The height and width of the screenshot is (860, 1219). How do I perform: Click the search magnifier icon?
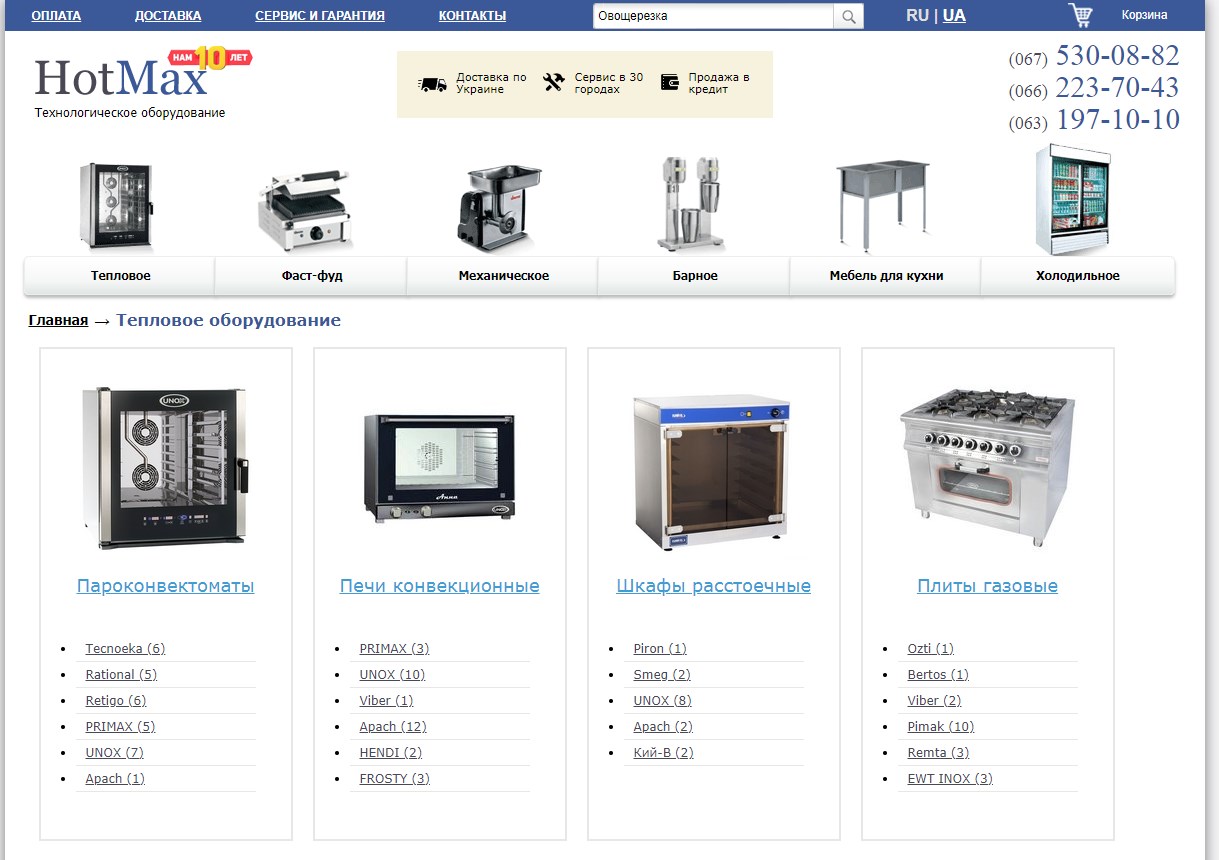point(848,16)
